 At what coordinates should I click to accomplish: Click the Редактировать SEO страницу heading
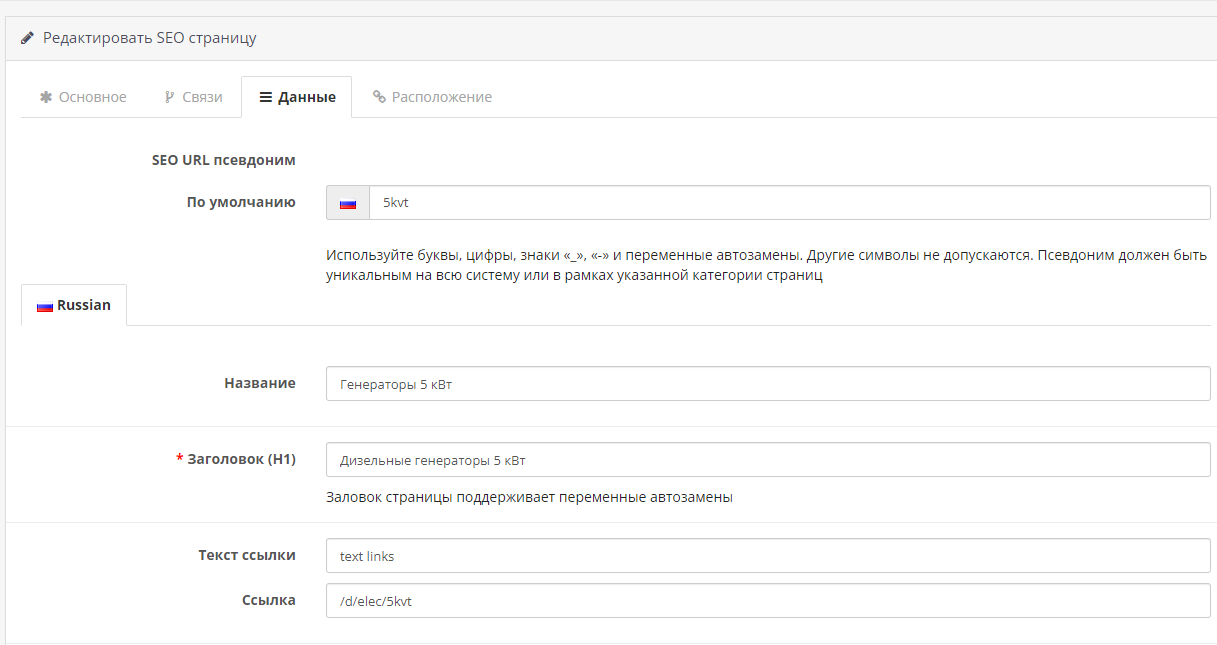[x=149, y=38]
